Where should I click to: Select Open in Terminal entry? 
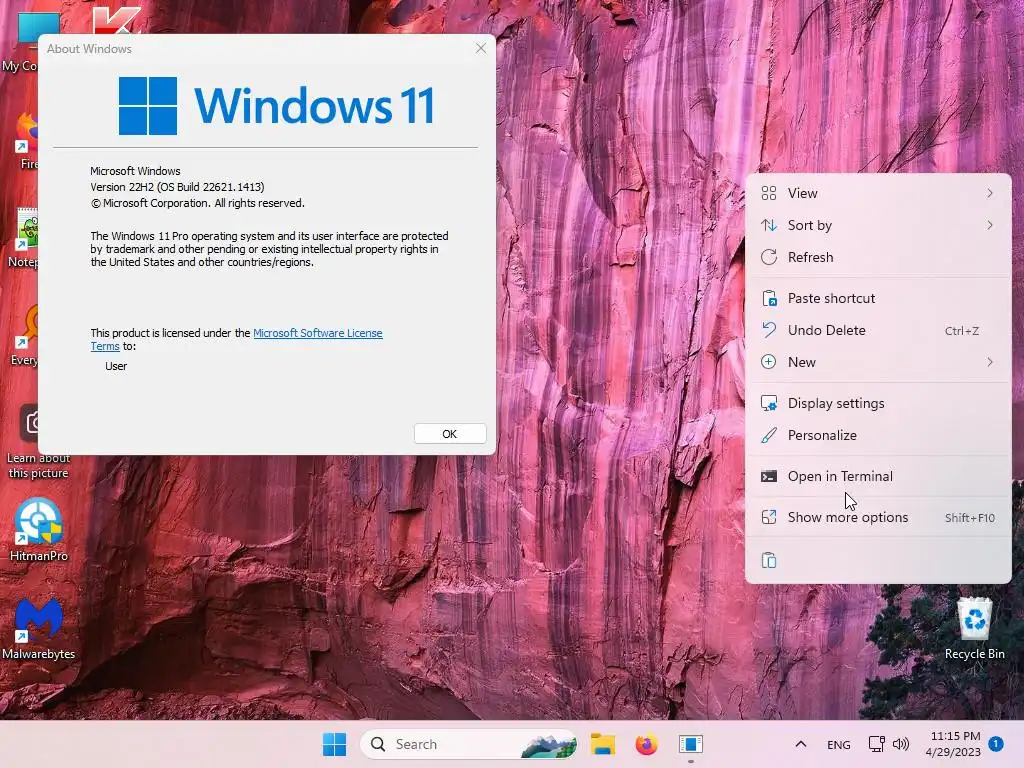(x=878, y=477)
